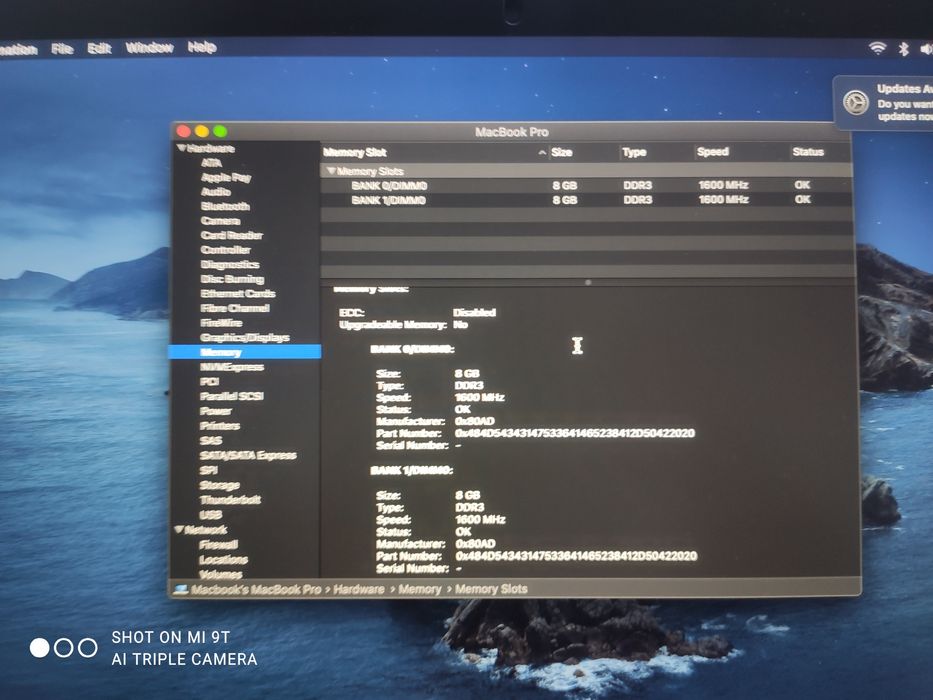Click the Updates Available notification banner
Screen dimensions: 933x700
point(883,103)
